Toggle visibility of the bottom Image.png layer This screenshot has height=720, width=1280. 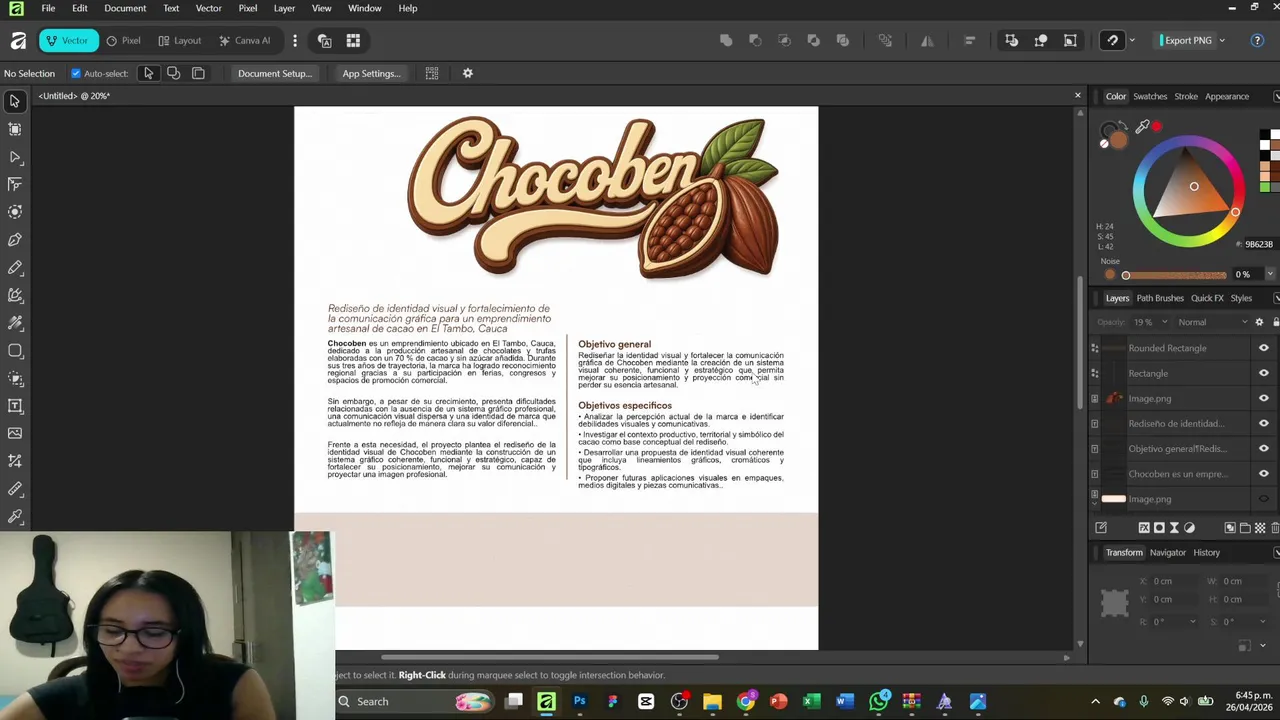tap(1263, 499)
